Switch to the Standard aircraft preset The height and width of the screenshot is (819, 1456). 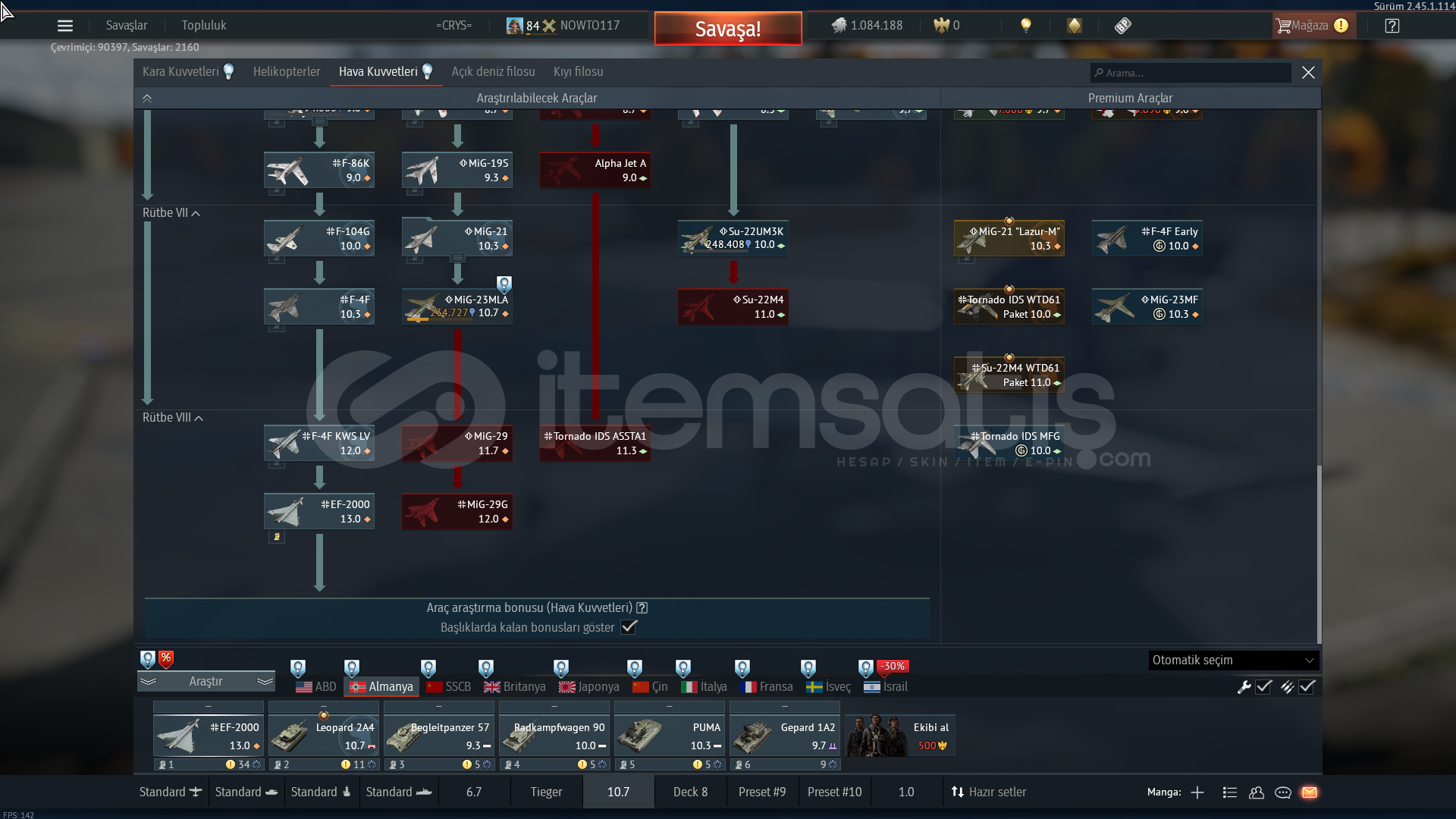171,792
